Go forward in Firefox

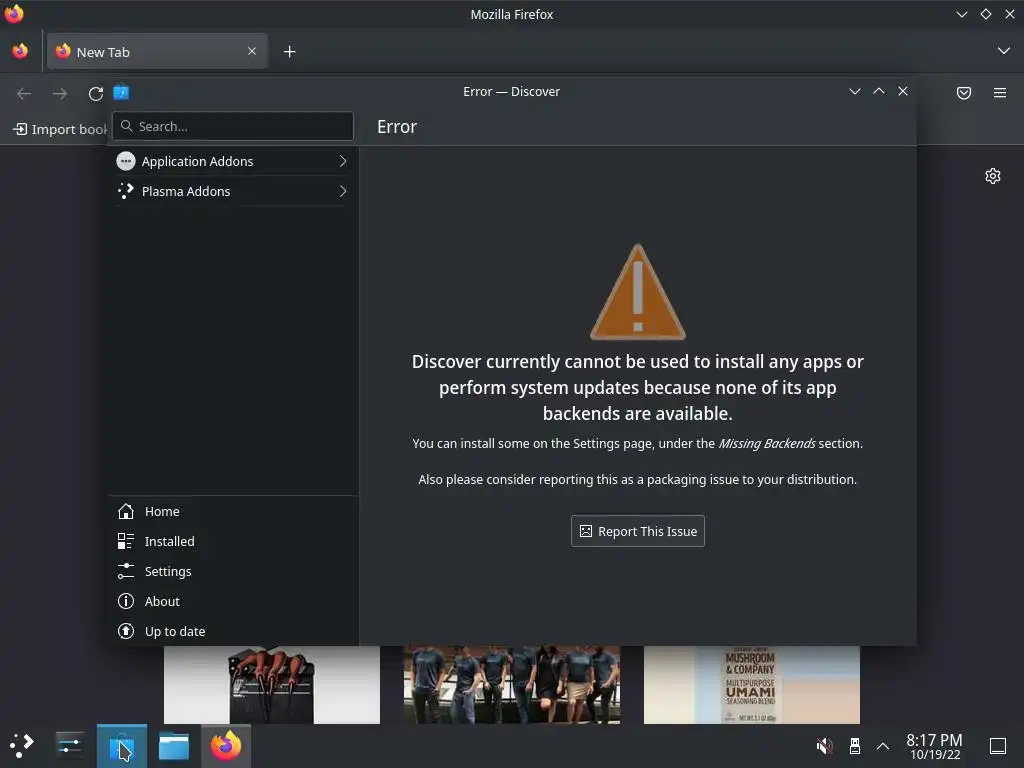[60, 93]
